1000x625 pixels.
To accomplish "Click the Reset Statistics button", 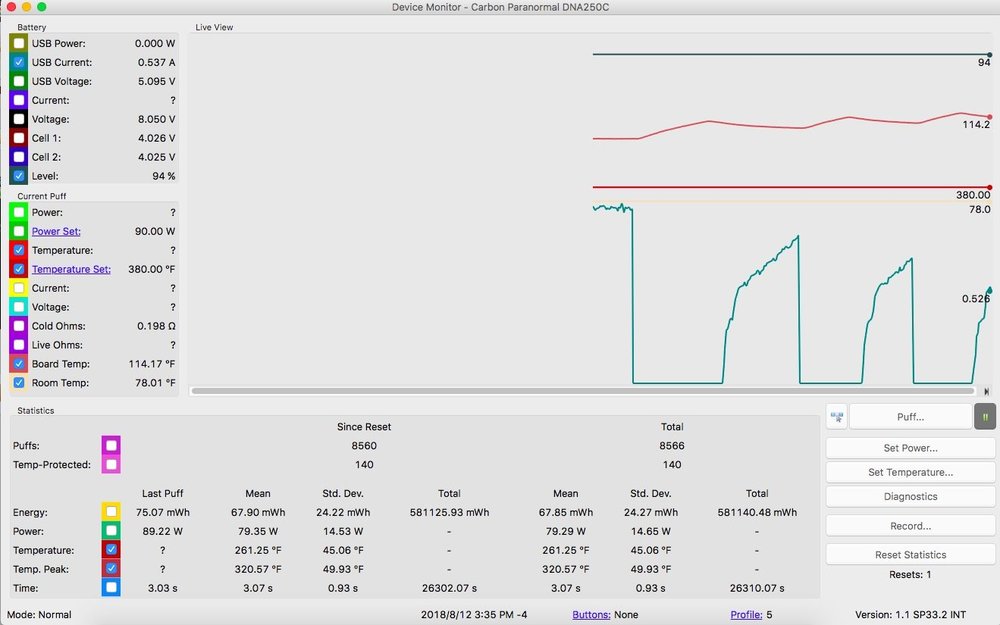I will (x=909, y=554).
